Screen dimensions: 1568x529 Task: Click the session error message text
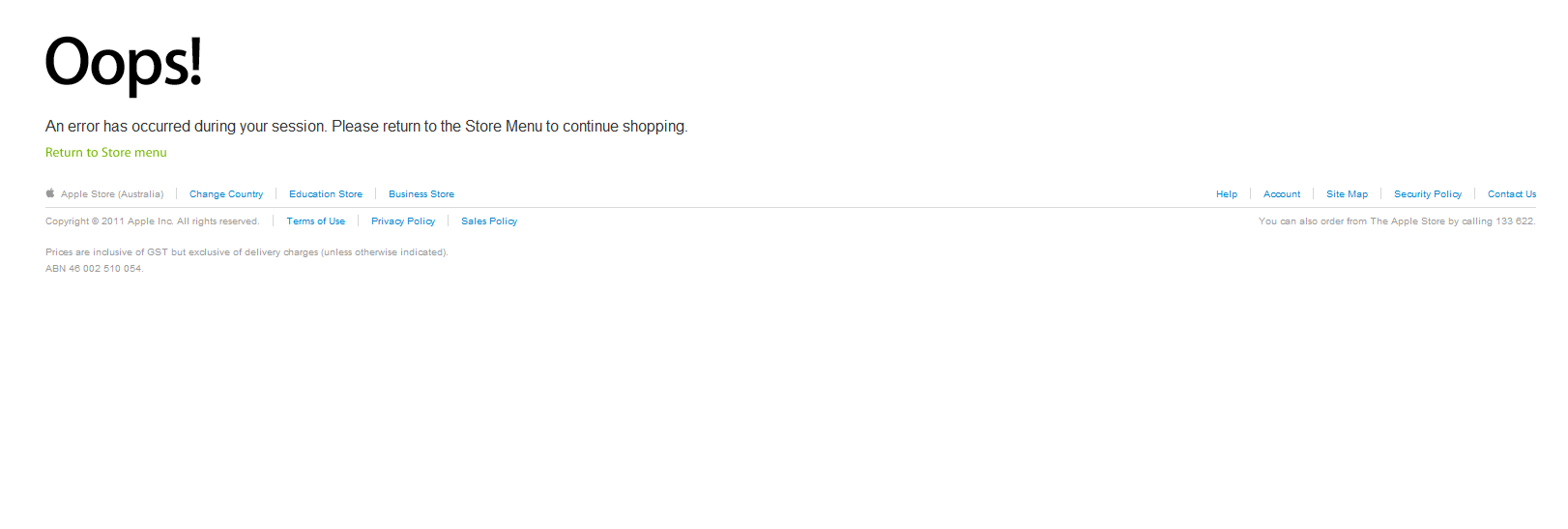(366, 127)
